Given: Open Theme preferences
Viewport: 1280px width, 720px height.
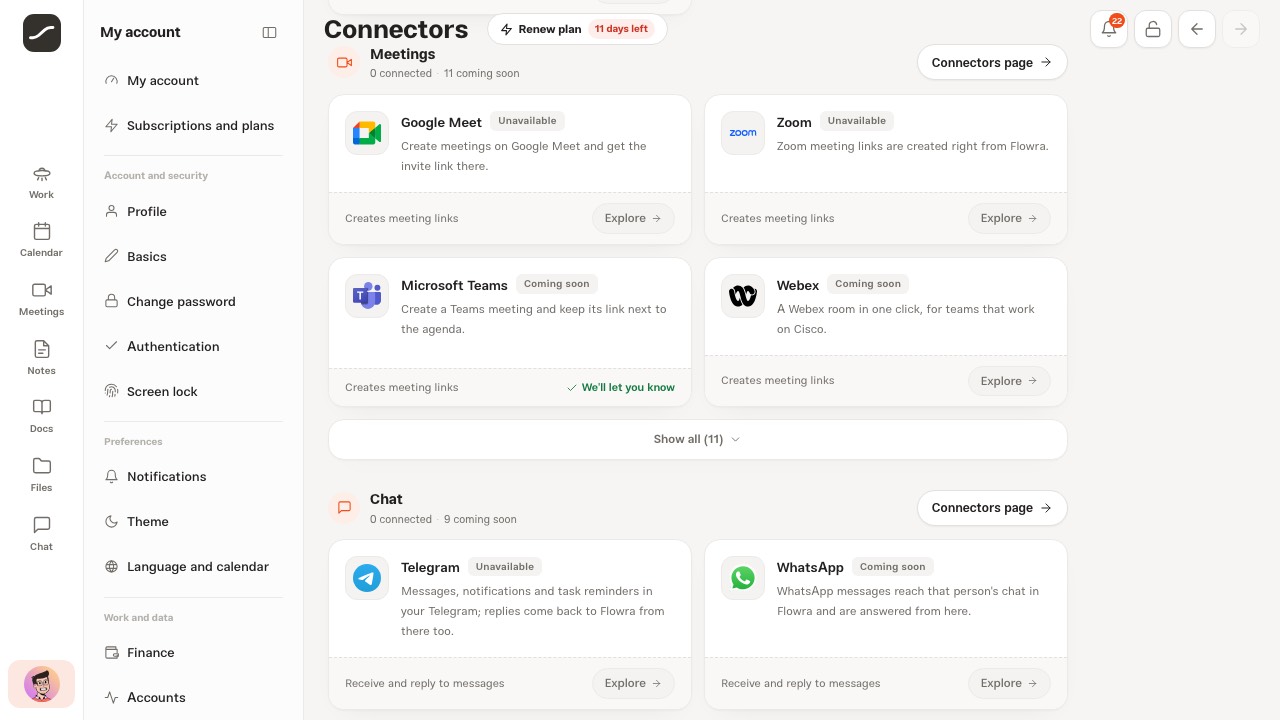Looking at the screenshot, I should point(193,522).
